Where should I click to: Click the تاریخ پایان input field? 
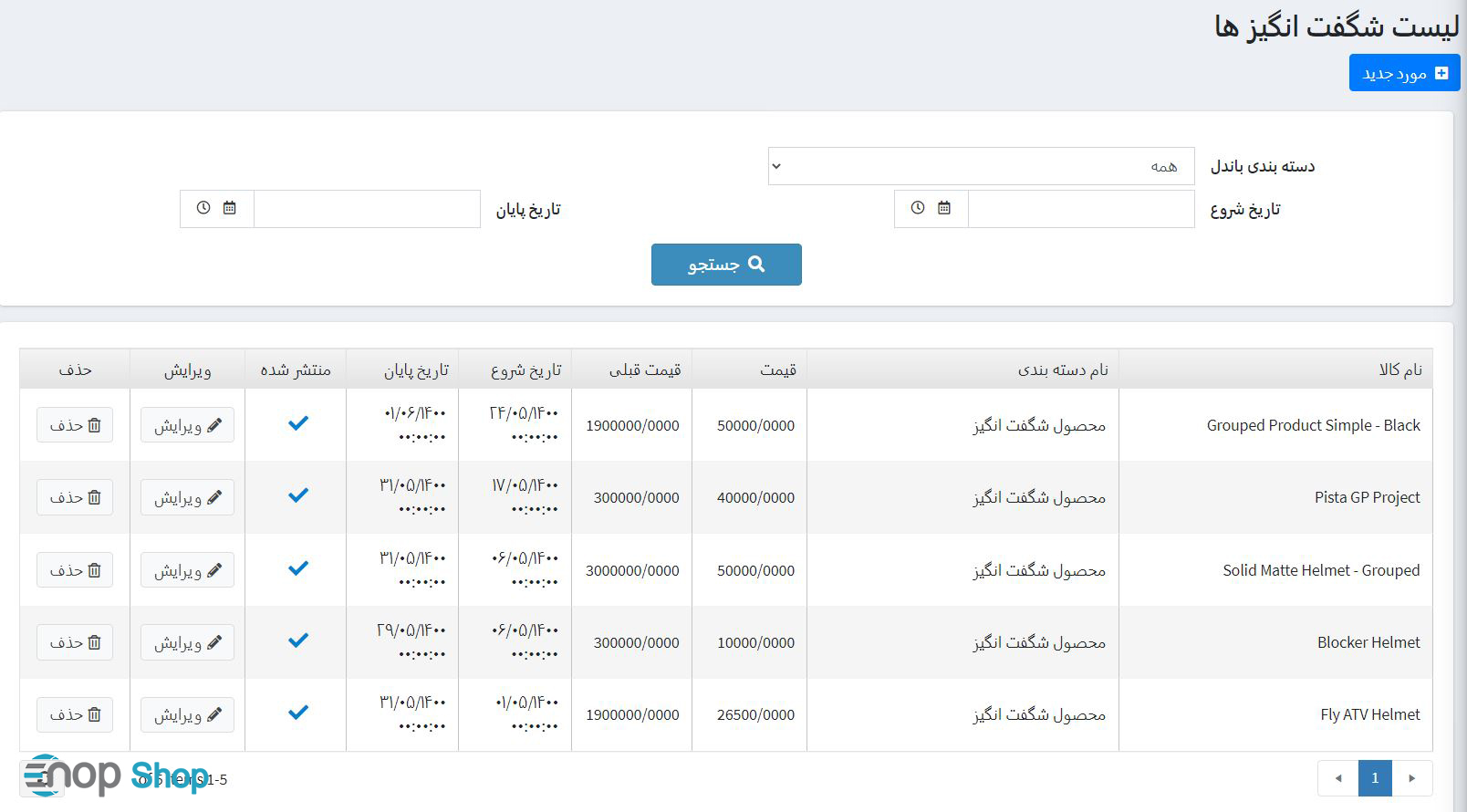[367, 209]
